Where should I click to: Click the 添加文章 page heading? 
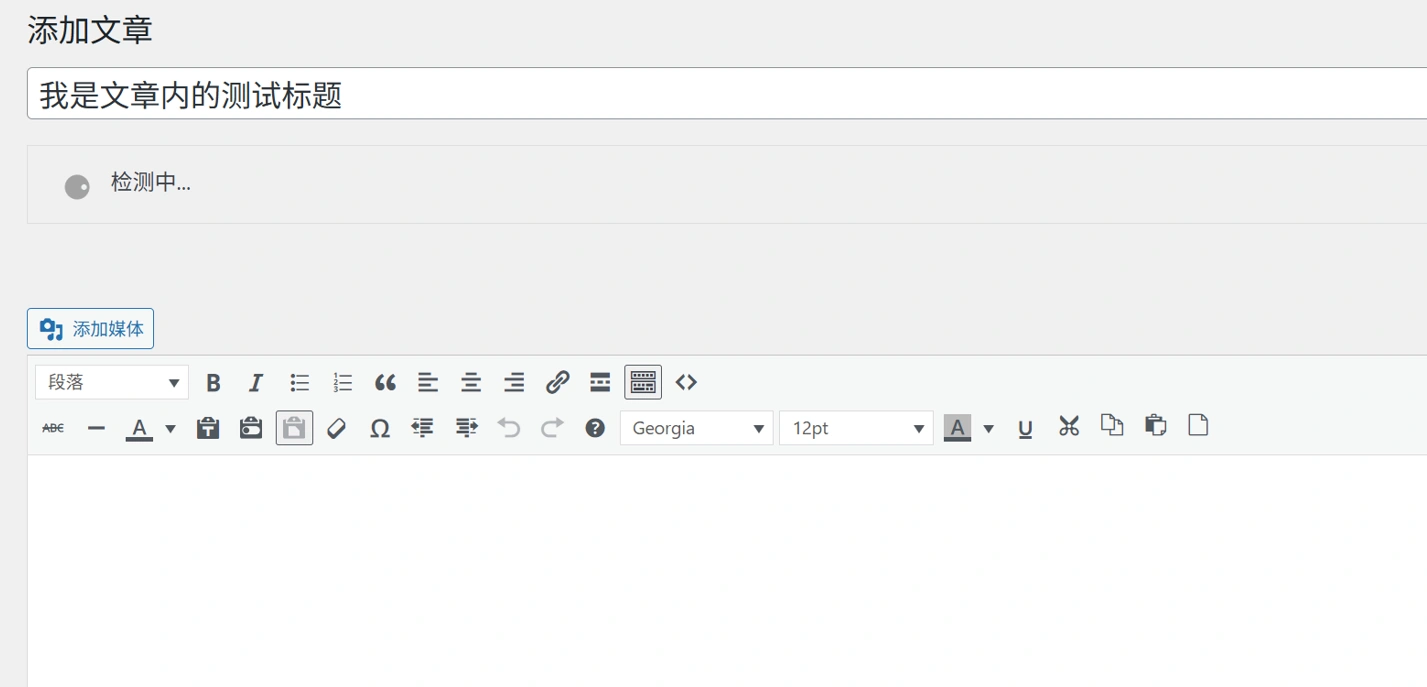(x=90, y=29)
